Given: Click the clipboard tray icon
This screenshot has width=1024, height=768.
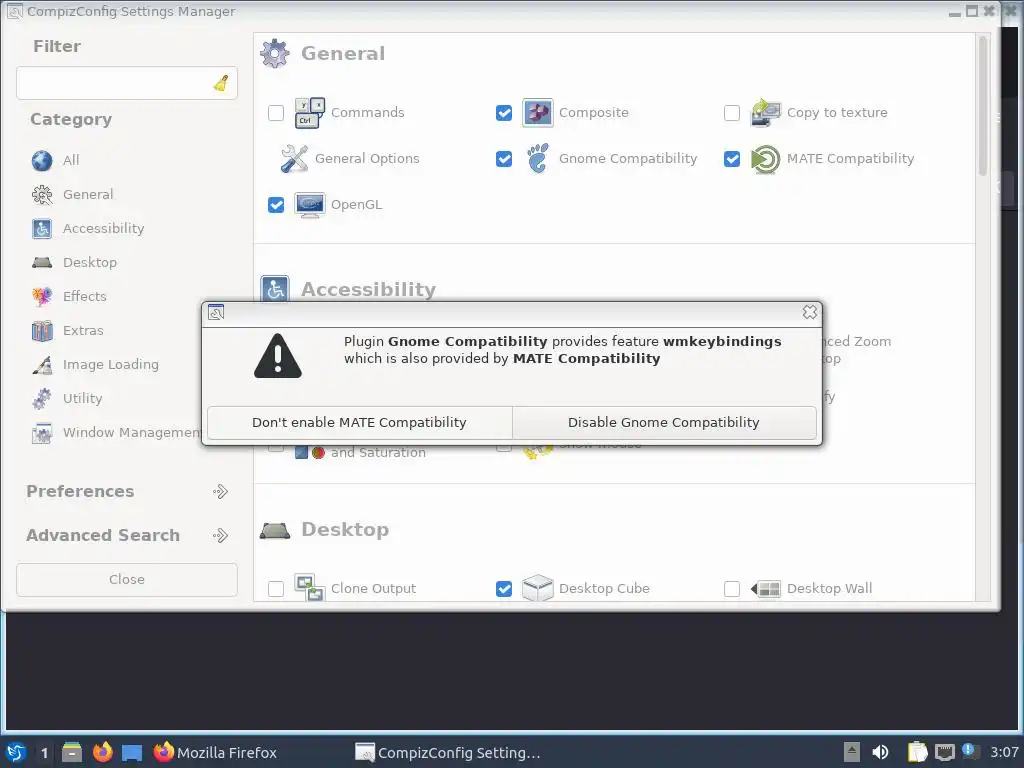Looking at the screenshot, I should tap(917, 752).
